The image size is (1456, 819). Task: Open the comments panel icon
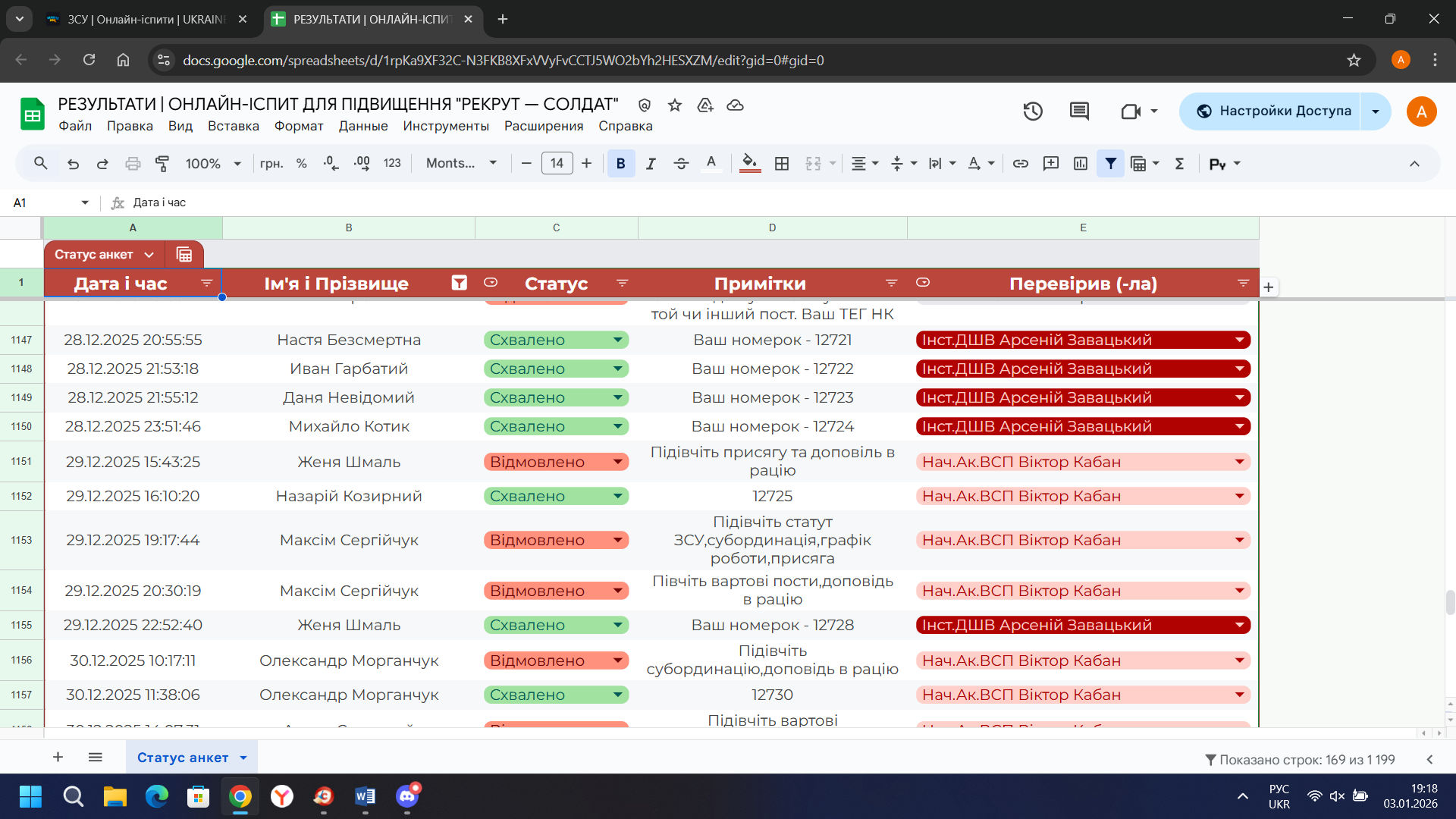click(1079, 111)
